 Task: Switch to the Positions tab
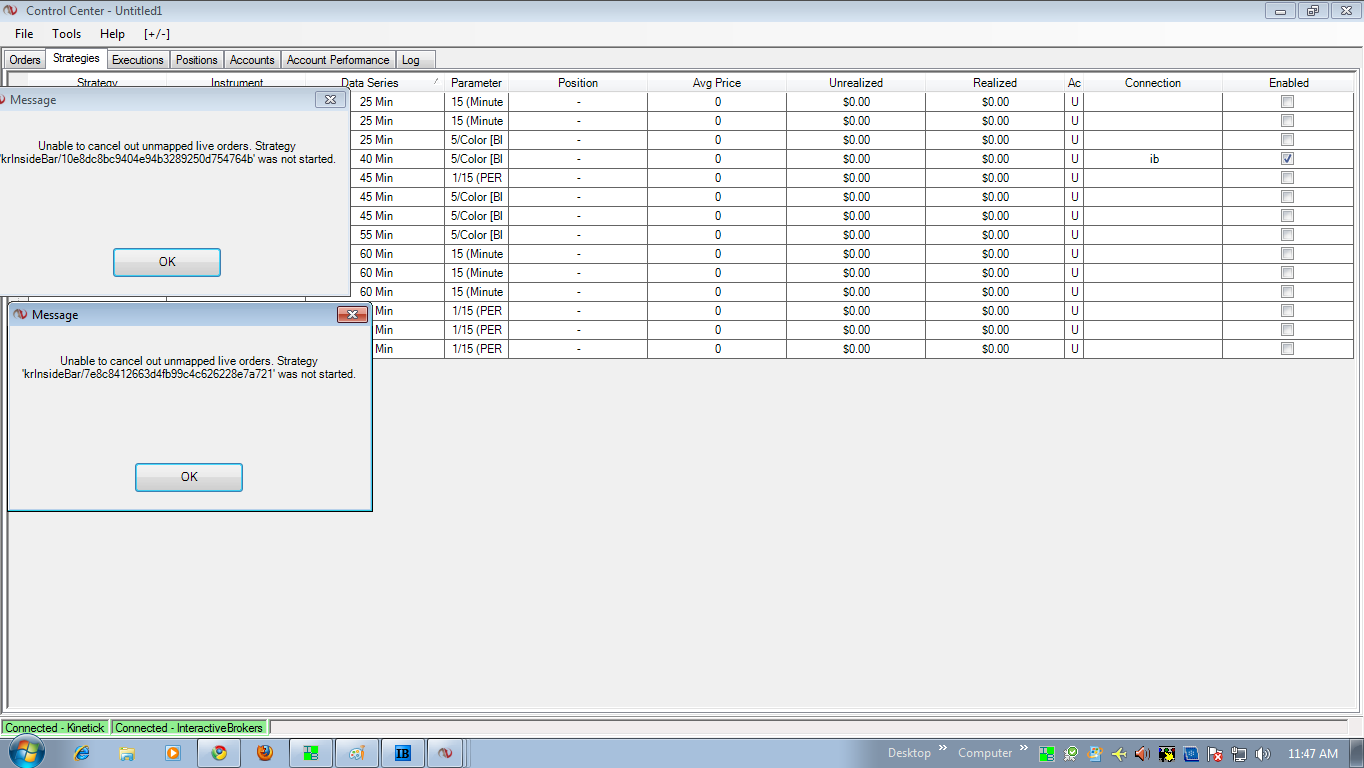tap(197, 60)
